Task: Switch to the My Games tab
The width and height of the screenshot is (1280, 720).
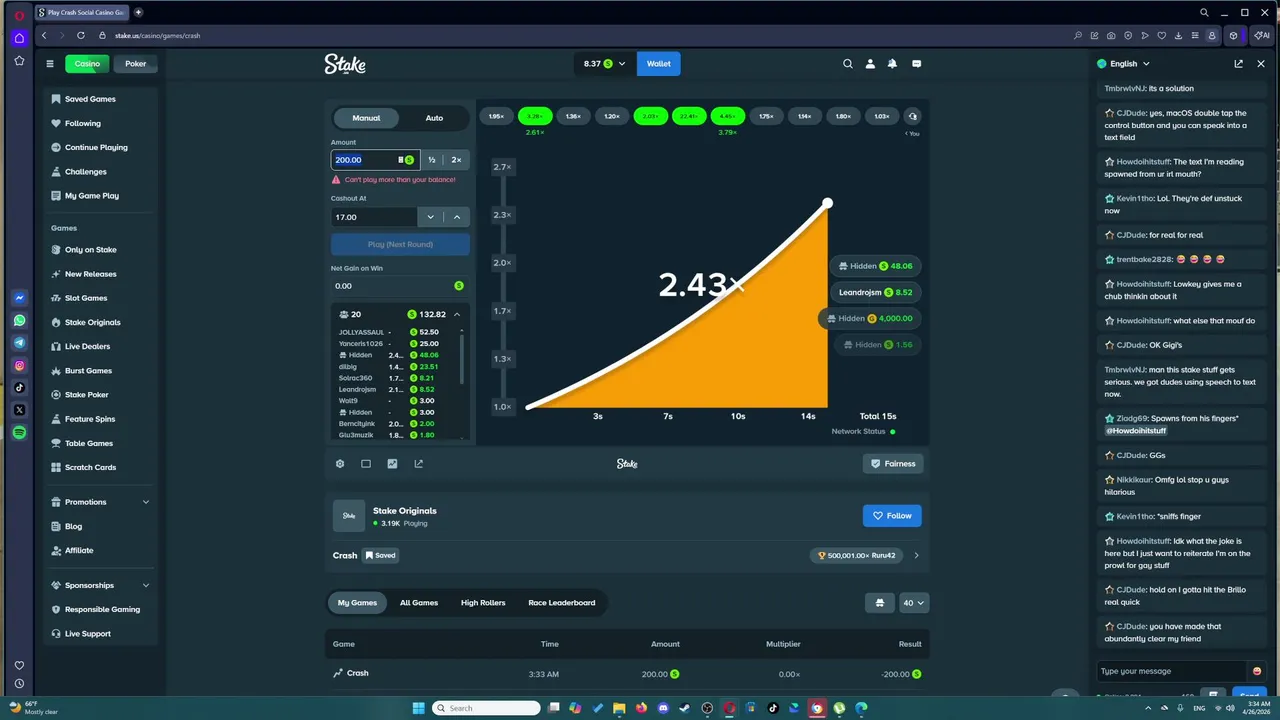Action: click(x=357, y=603)
